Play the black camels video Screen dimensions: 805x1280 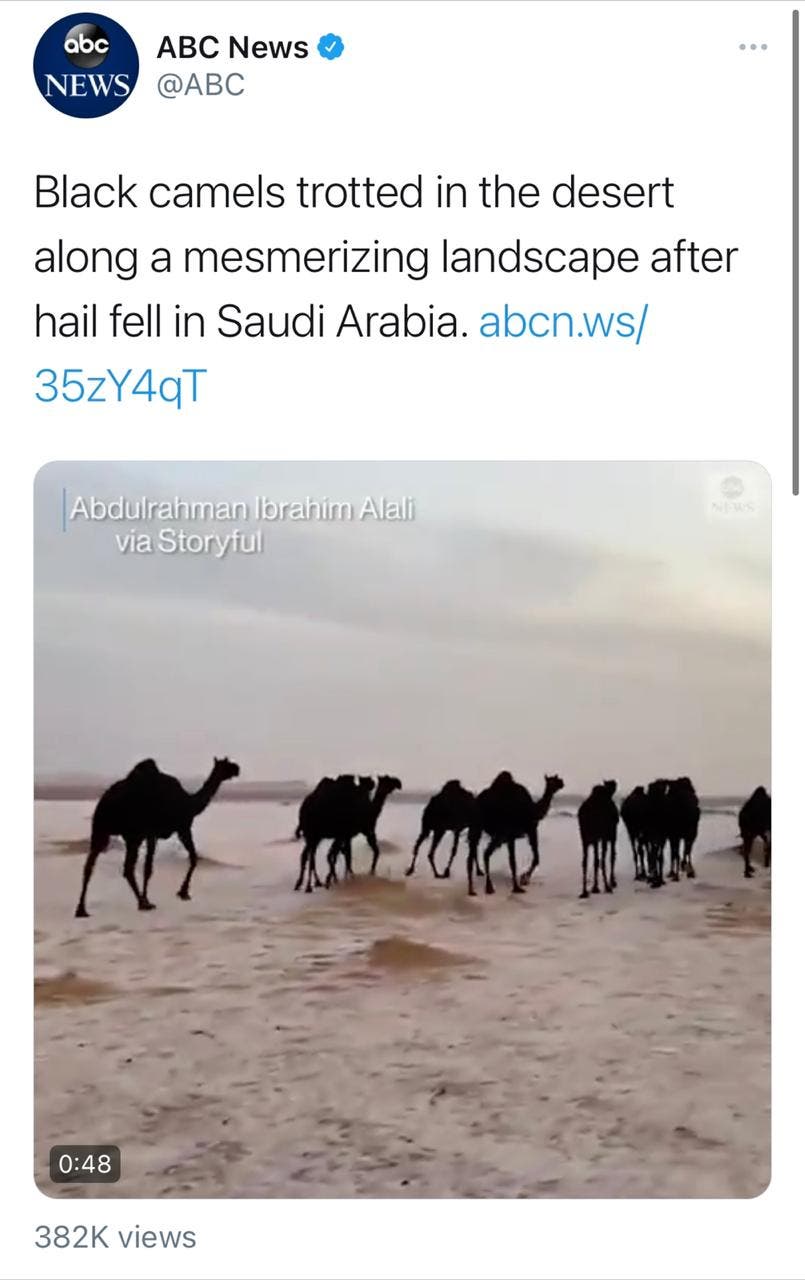pyautogui.click(x=402, y=829)
